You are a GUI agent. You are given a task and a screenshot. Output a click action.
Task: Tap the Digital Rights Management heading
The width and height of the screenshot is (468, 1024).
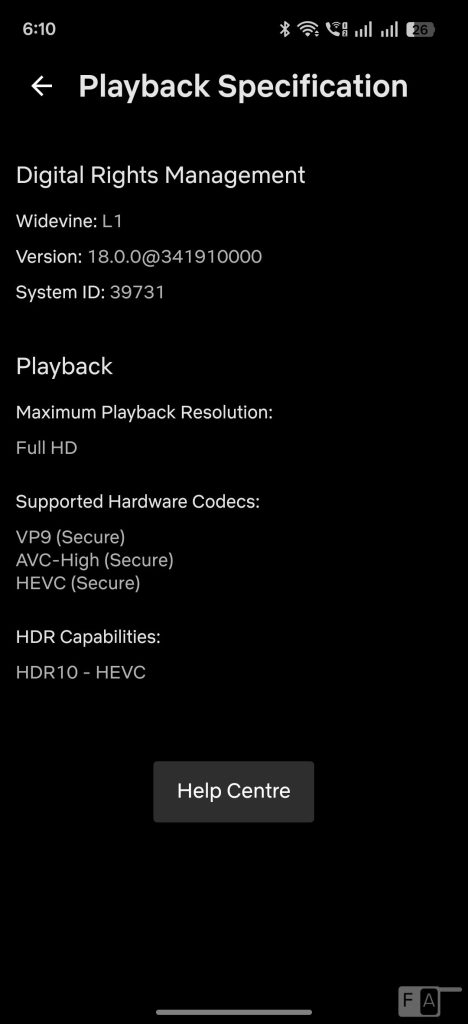tap(161, 175)
